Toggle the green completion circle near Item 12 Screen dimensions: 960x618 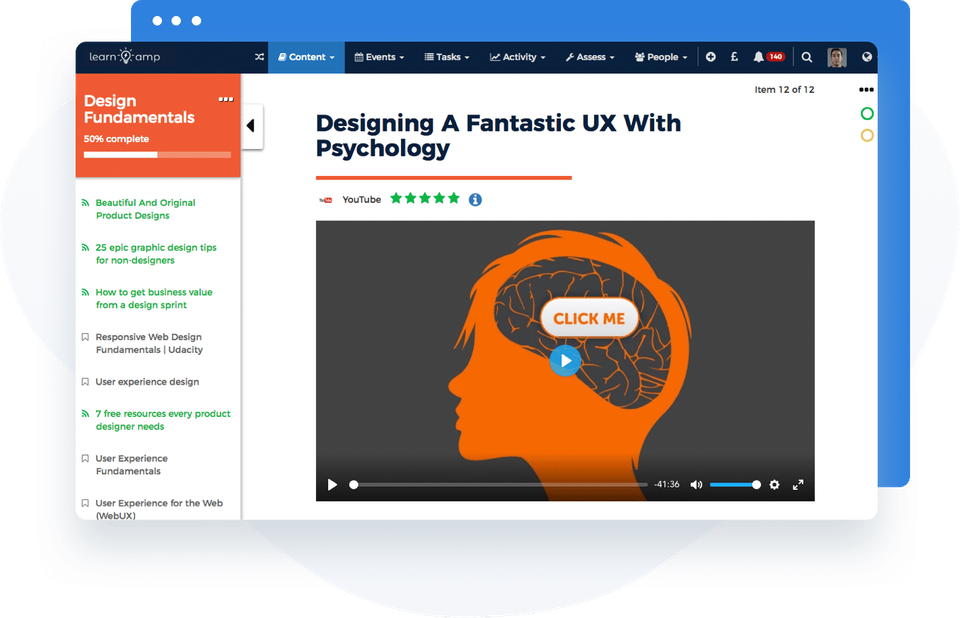[x=867, y=113]
